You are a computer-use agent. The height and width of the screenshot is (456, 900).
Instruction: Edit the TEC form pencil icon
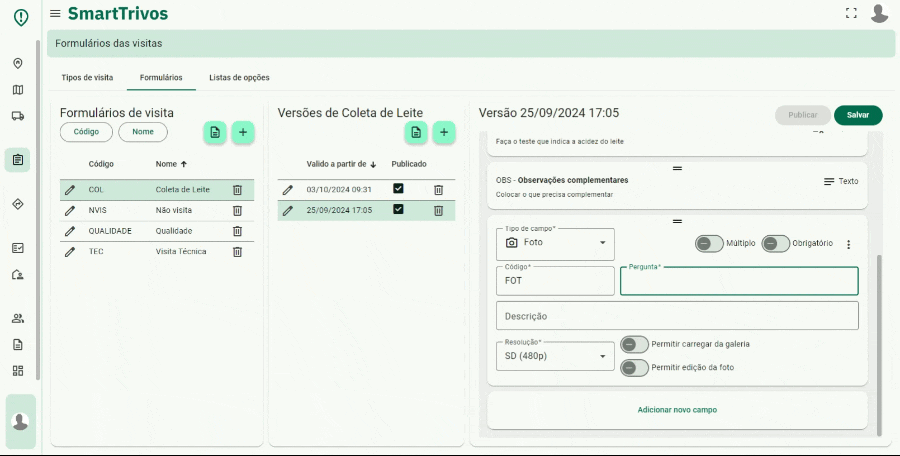[70, 252]
